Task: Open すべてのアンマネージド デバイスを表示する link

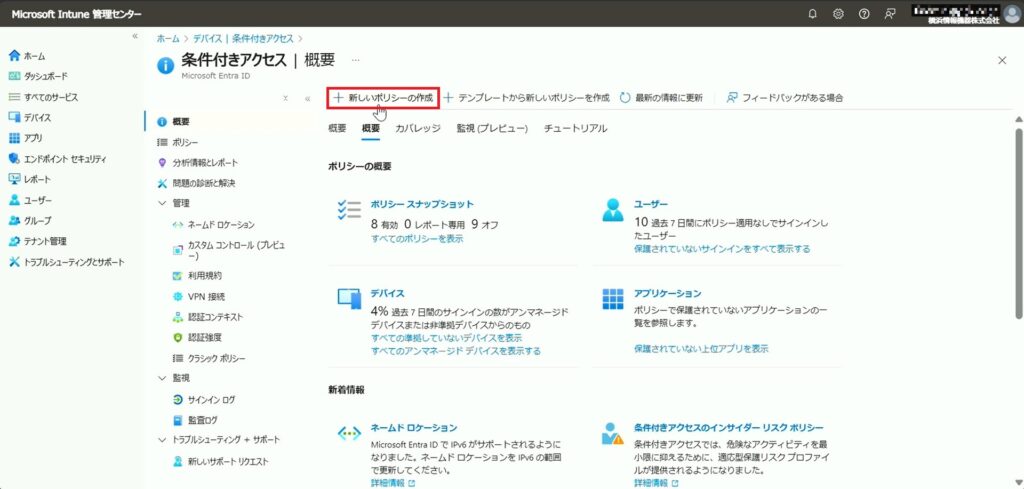Action: [x=456, y=351]
